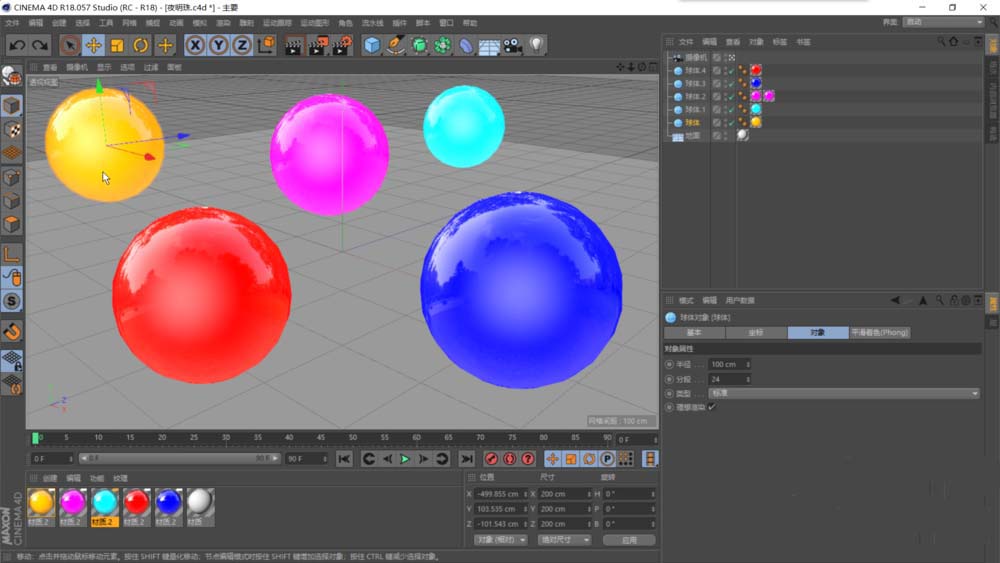Open the blue deformer tool icon
Image resolution: width=1000 pixels, height=563 pixels.
466,45
